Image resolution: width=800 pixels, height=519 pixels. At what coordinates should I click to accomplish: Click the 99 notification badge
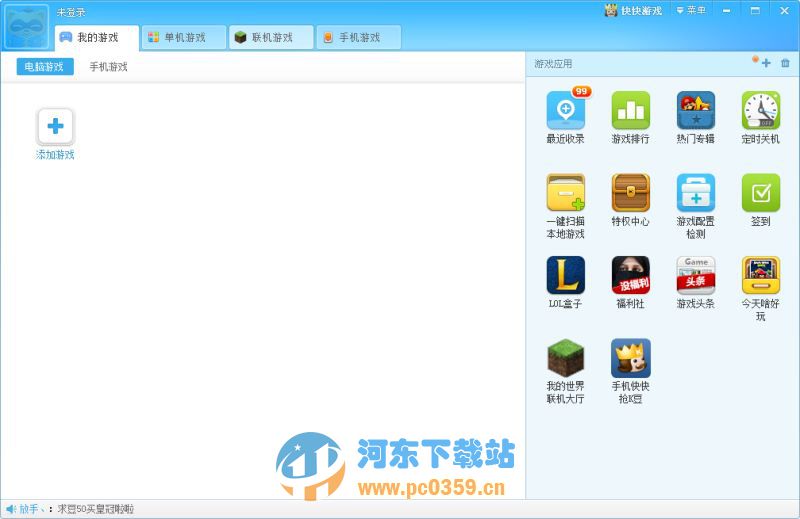pyautogui.click(x=581, y=91)
